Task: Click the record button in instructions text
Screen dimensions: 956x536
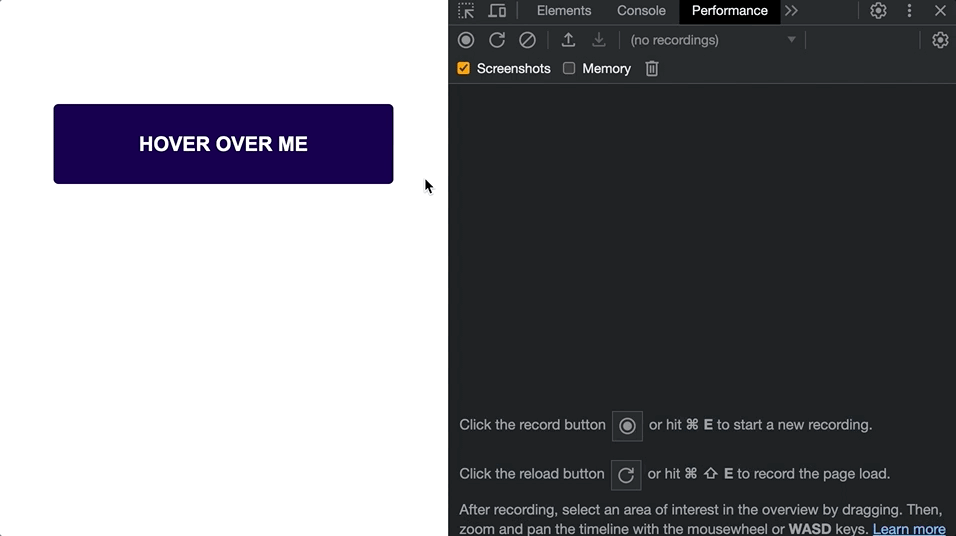Action: point(627,426)
